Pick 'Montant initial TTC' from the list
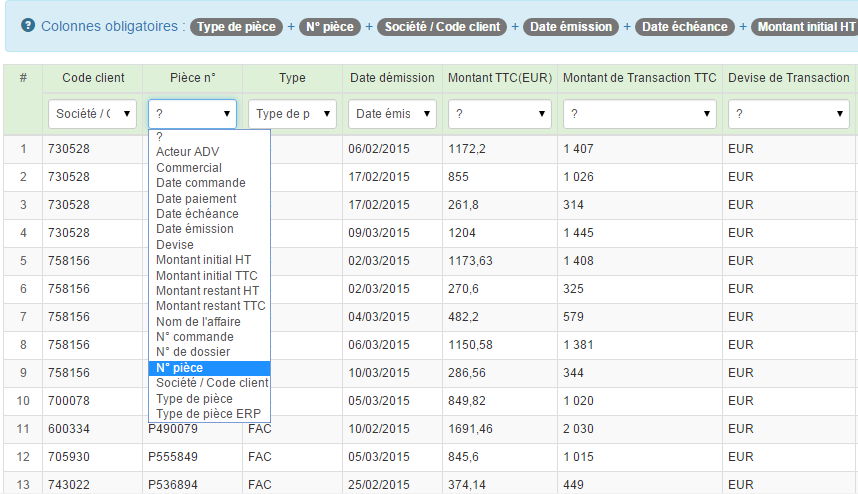 coord(206,275)
